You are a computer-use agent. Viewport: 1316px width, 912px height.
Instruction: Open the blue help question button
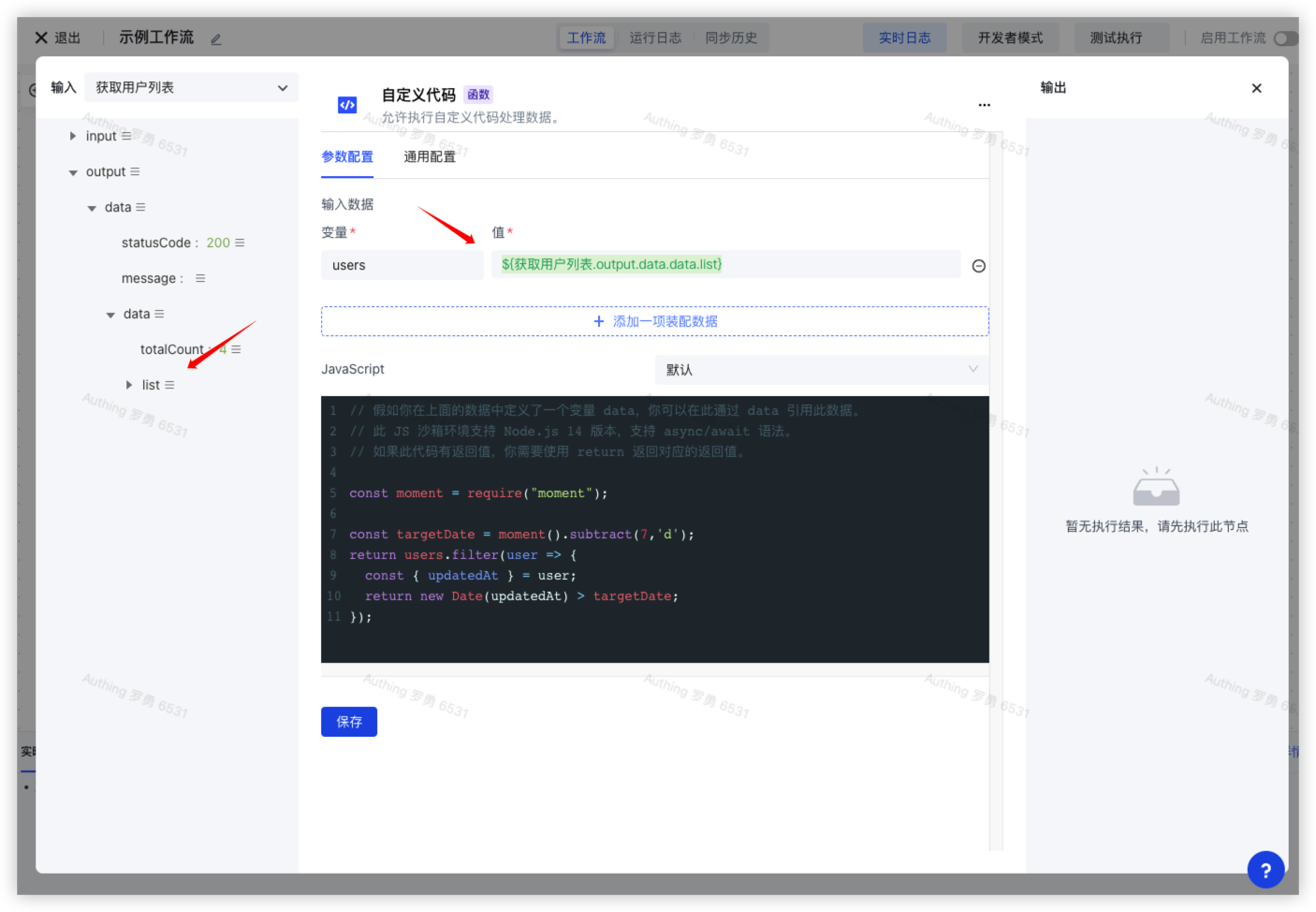click(x=1265, y=869)
